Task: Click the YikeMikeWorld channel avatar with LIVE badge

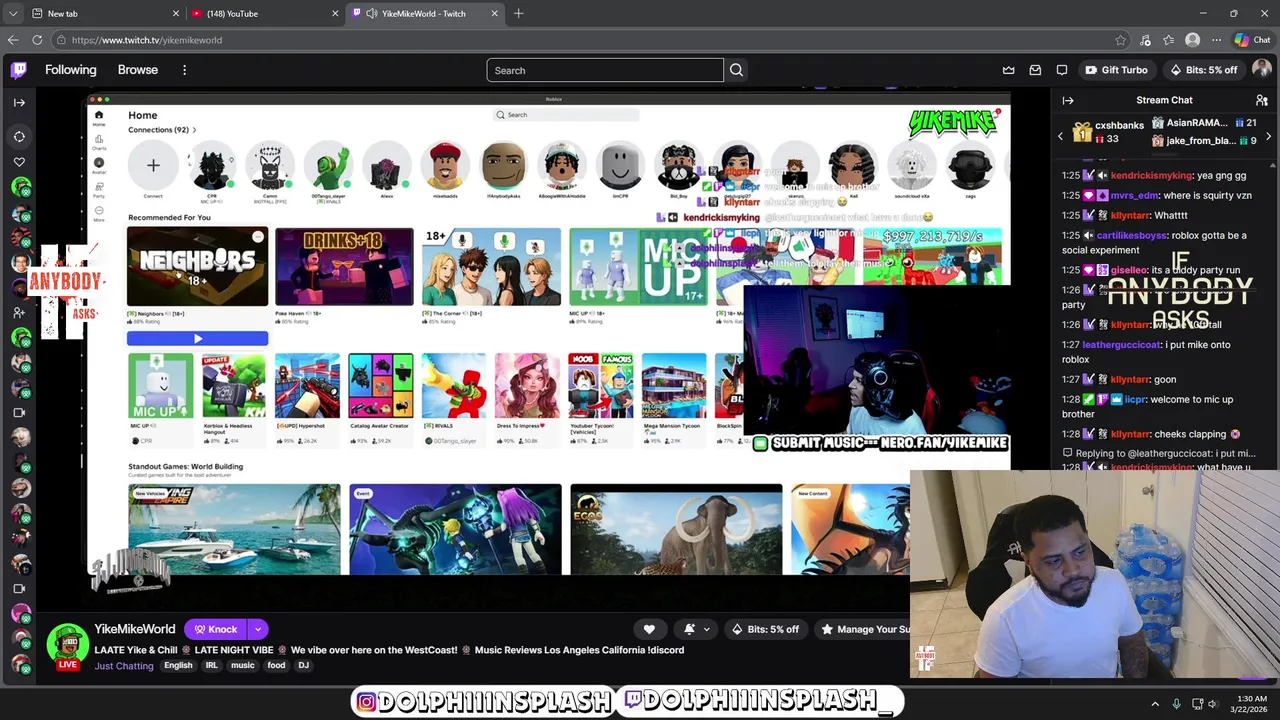Action: (67, 646)
